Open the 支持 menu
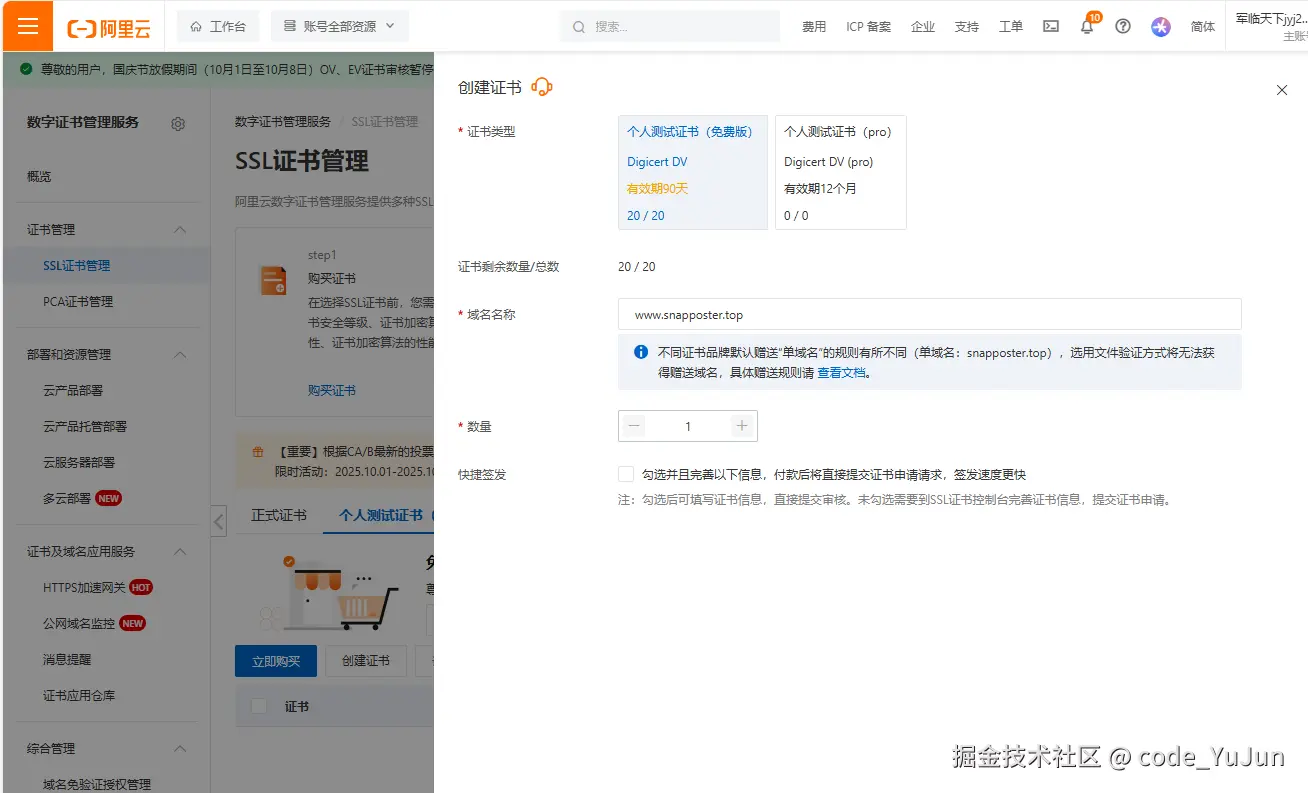The width and height of the screenshot is (1308, 793). 967,27
